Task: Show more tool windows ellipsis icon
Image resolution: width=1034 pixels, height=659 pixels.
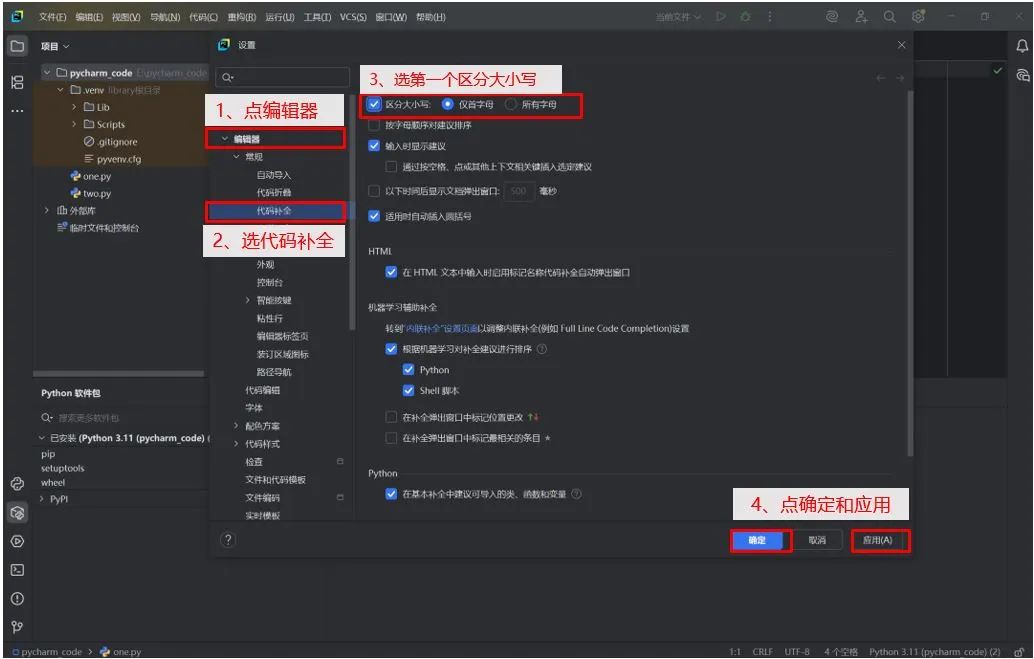Action: [18, 111]
